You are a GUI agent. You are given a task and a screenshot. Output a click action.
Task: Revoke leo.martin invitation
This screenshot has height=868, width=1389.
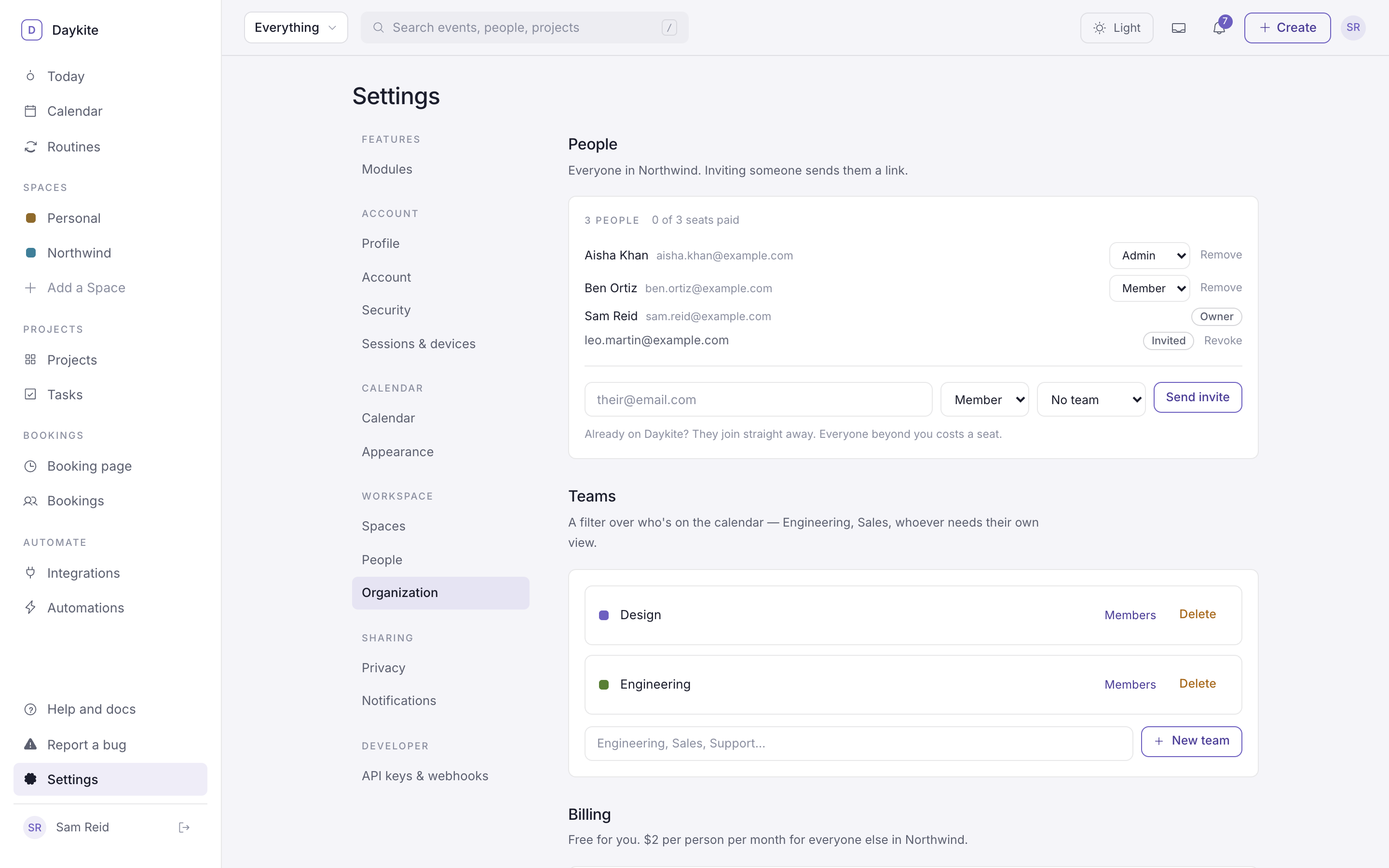[1223, 340]
